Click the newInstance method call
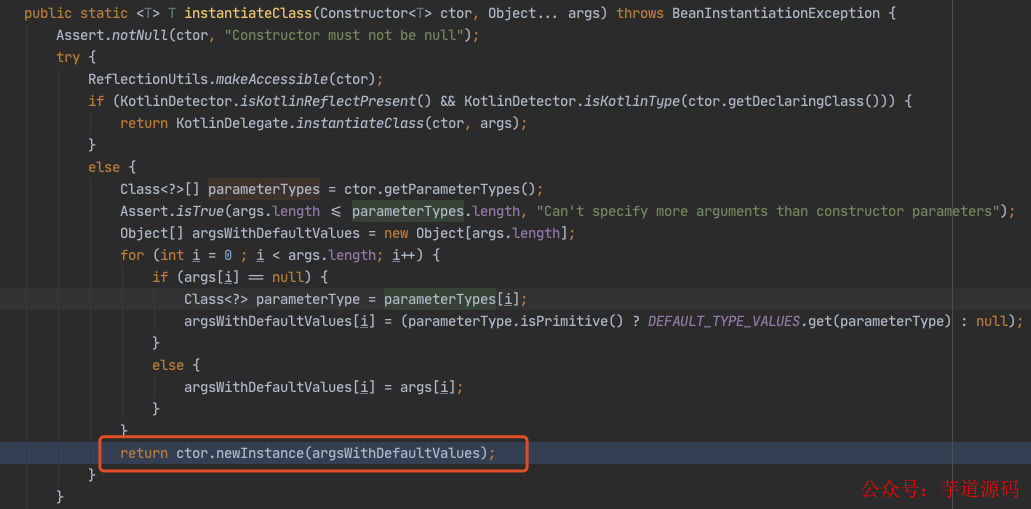The image size is (1031, 509). click(260, 453)
